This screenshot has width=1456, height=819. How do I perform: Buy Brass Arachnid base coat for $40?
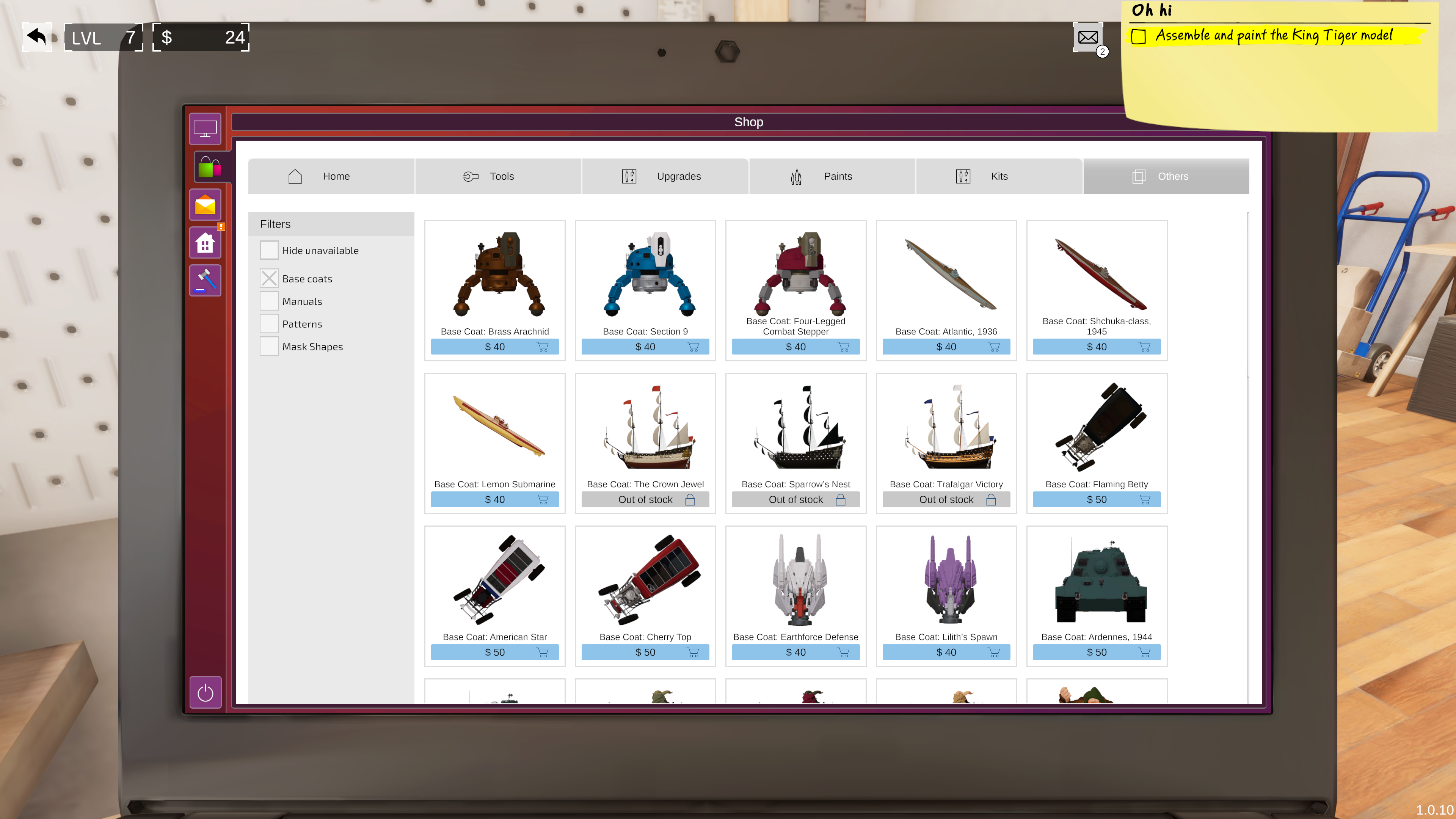[x=494, y=347]
